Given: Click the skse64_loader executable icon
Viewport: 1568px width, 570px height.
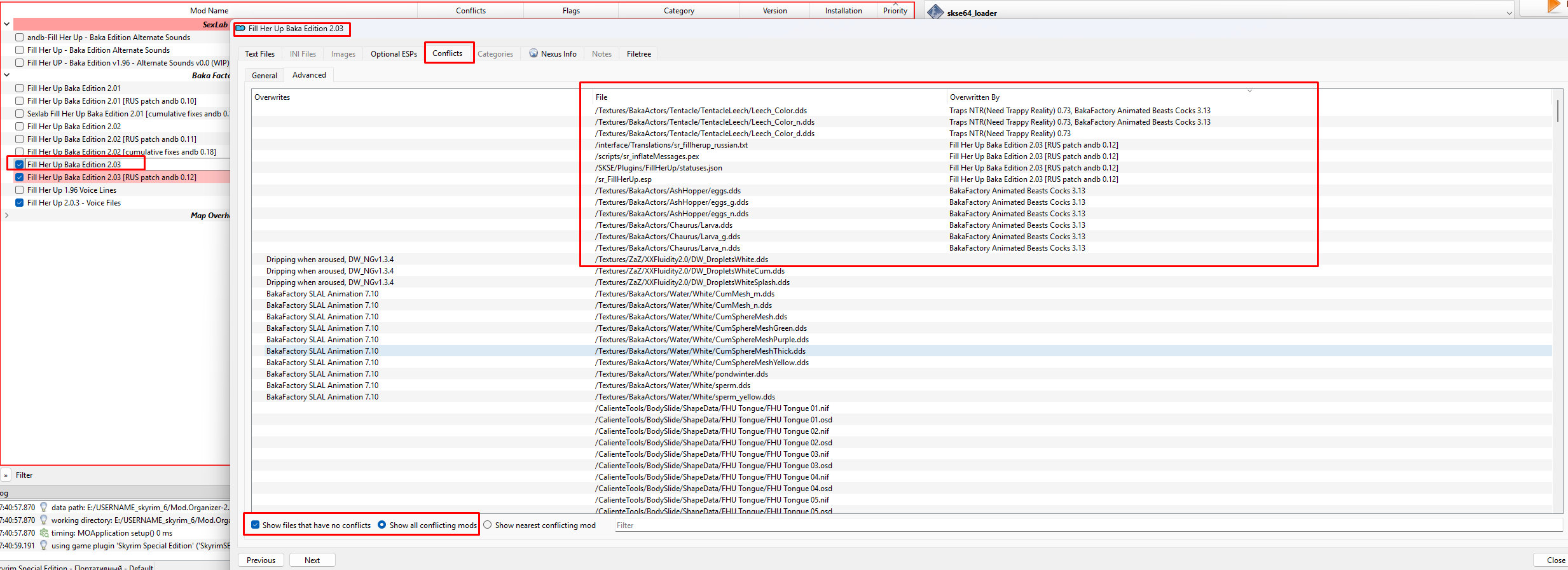Looking at the screenshot, I should (935, 12).
